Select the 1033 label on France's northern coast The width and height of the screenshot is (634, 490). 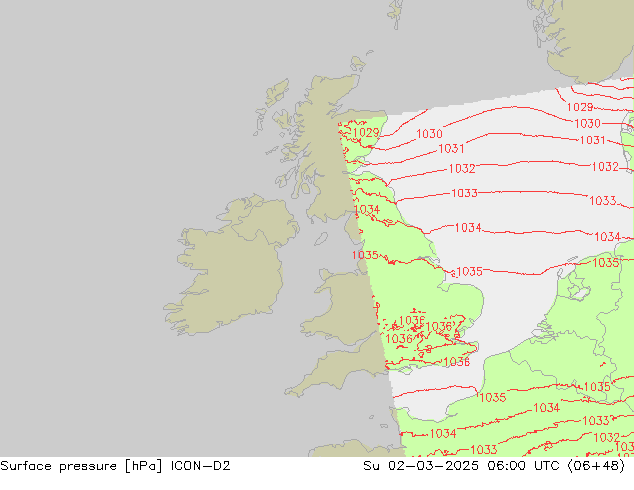click(484, 450)
